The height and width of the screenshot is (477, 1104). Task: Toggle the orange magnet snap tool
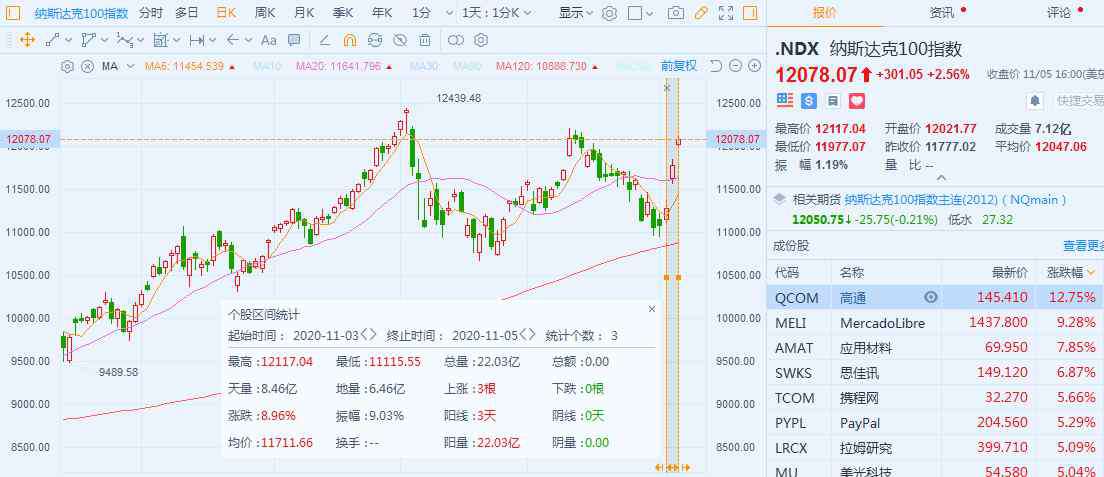pos(350,40)
